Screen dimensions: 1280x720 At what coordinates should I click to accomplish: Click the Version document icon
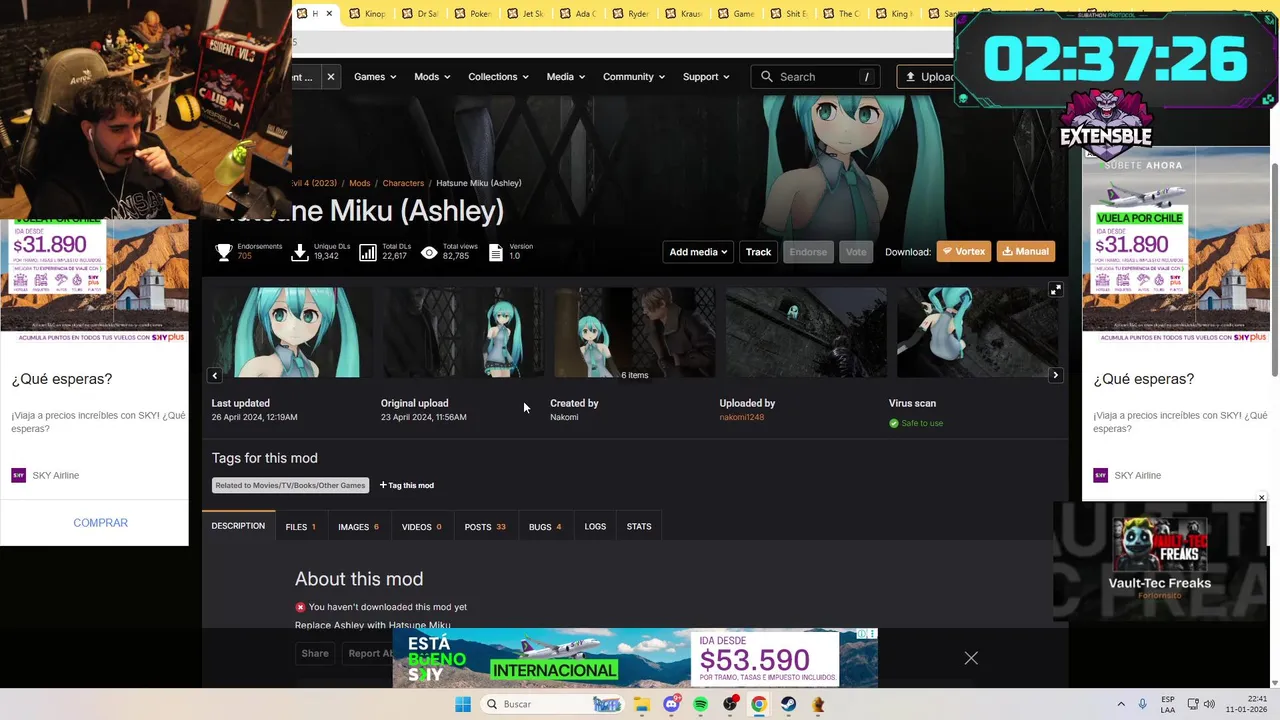coord(496,252)
